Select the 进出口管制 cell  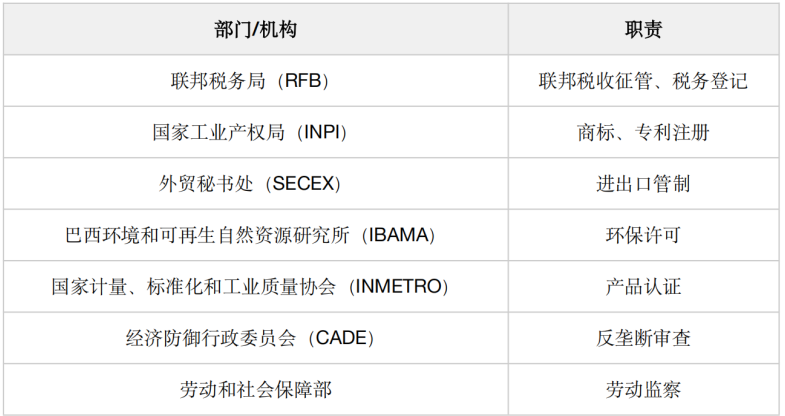tap(643, 184)
